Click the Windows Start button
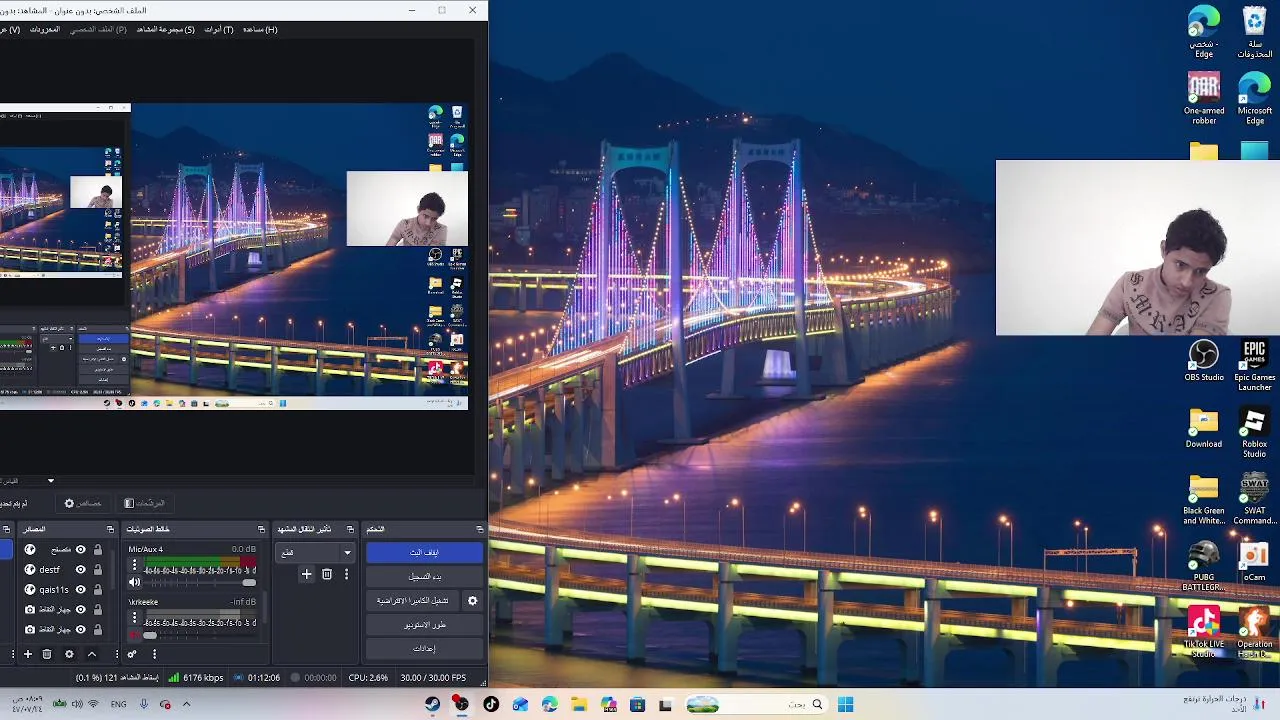The image size is (1280, 720). [846, 704]
